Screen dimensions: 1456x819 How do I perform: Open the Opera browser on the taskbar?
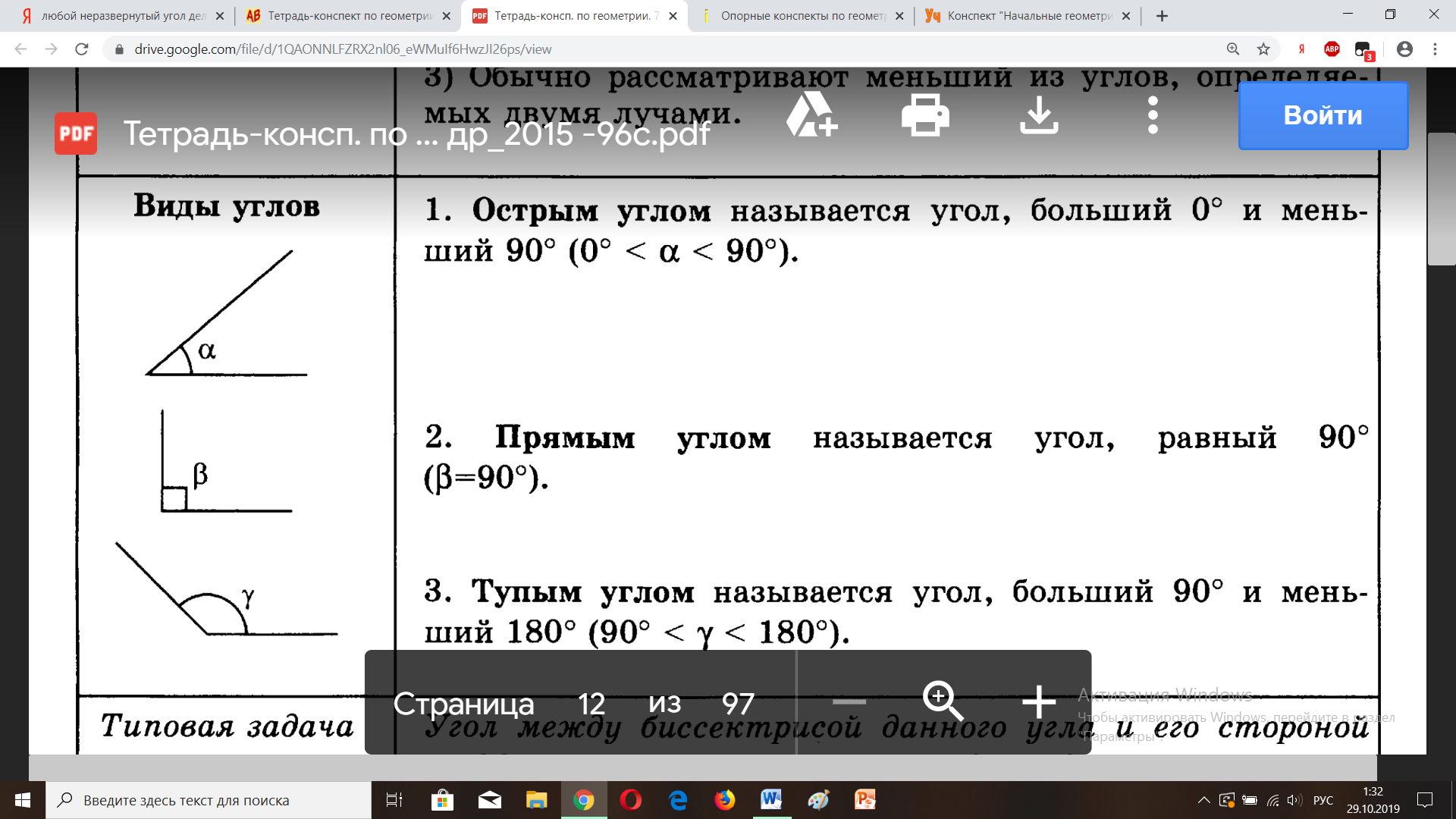[630, 800]
